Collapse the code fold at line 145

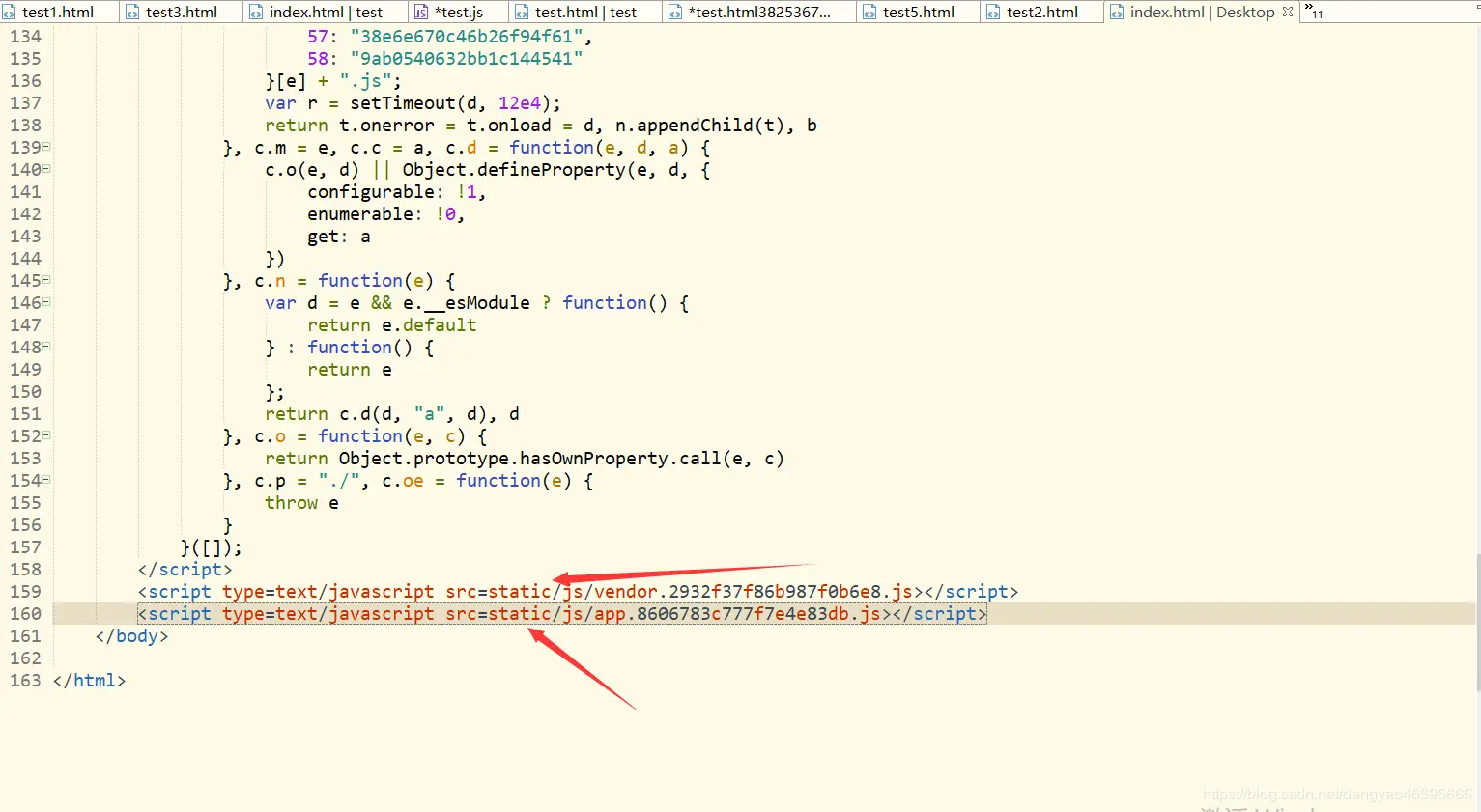(x=46, y=280)
